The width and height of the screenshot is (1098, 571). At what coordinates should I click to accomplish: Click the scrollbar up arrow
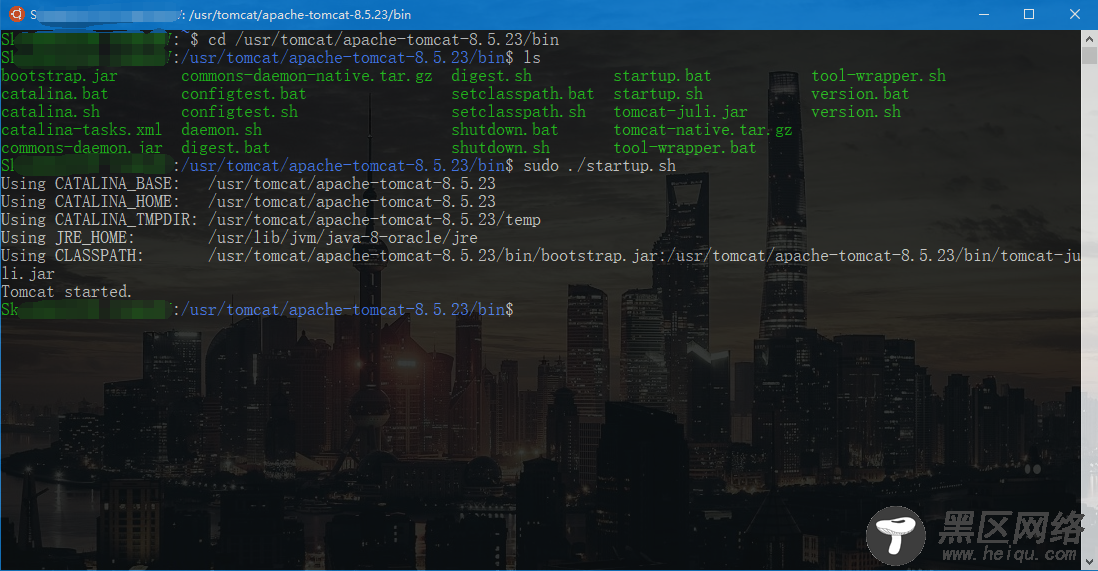click(x=1090, y=38)
